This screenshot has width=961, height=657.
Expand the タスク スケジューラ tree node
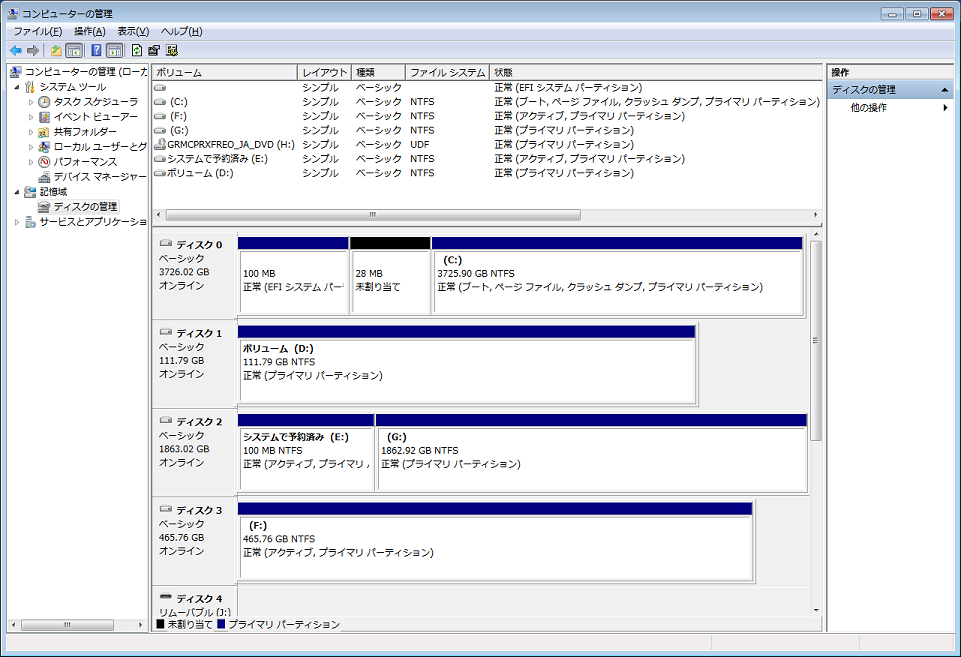click(x=31, y=102)
